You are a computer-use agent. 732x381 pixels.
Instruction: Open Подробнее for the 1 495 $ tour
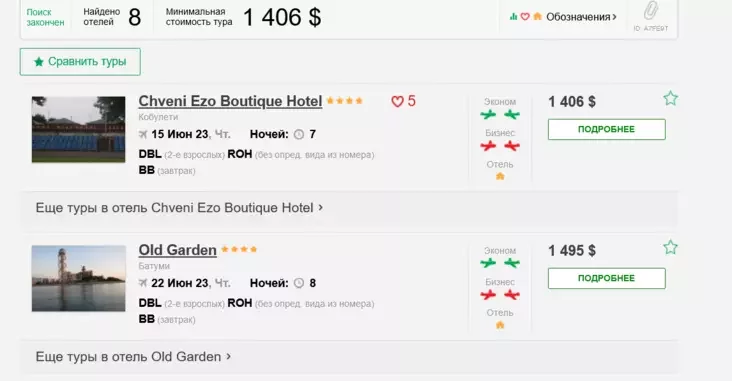point(606,278)
